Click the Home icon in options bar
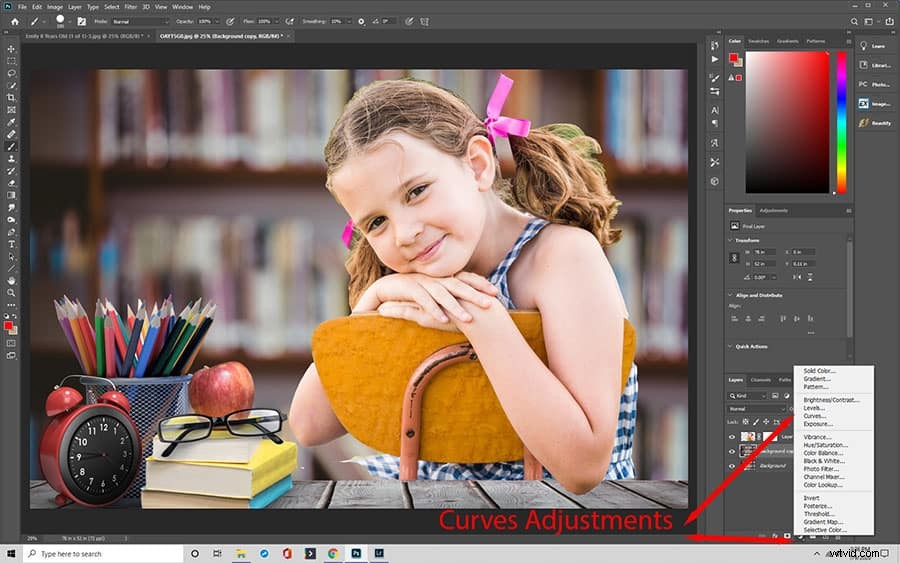Image resolution: width=900 pixels, height=563 pixels. point(15,21)
